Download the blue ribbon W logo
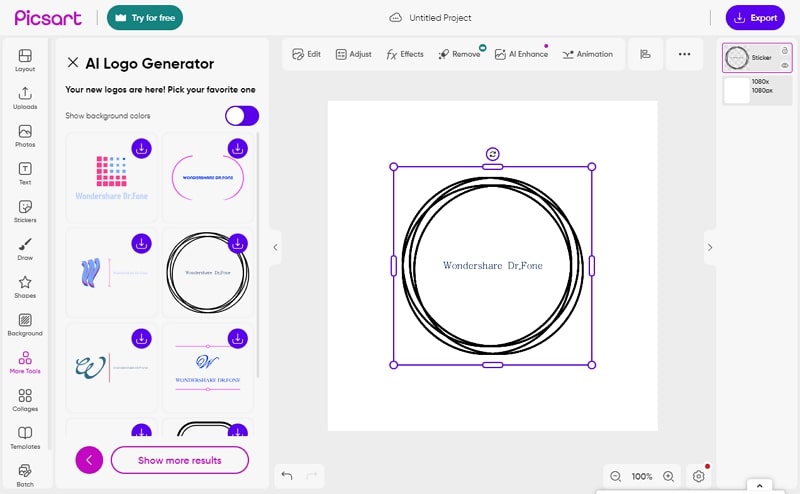800x494 pixels. 141,243
